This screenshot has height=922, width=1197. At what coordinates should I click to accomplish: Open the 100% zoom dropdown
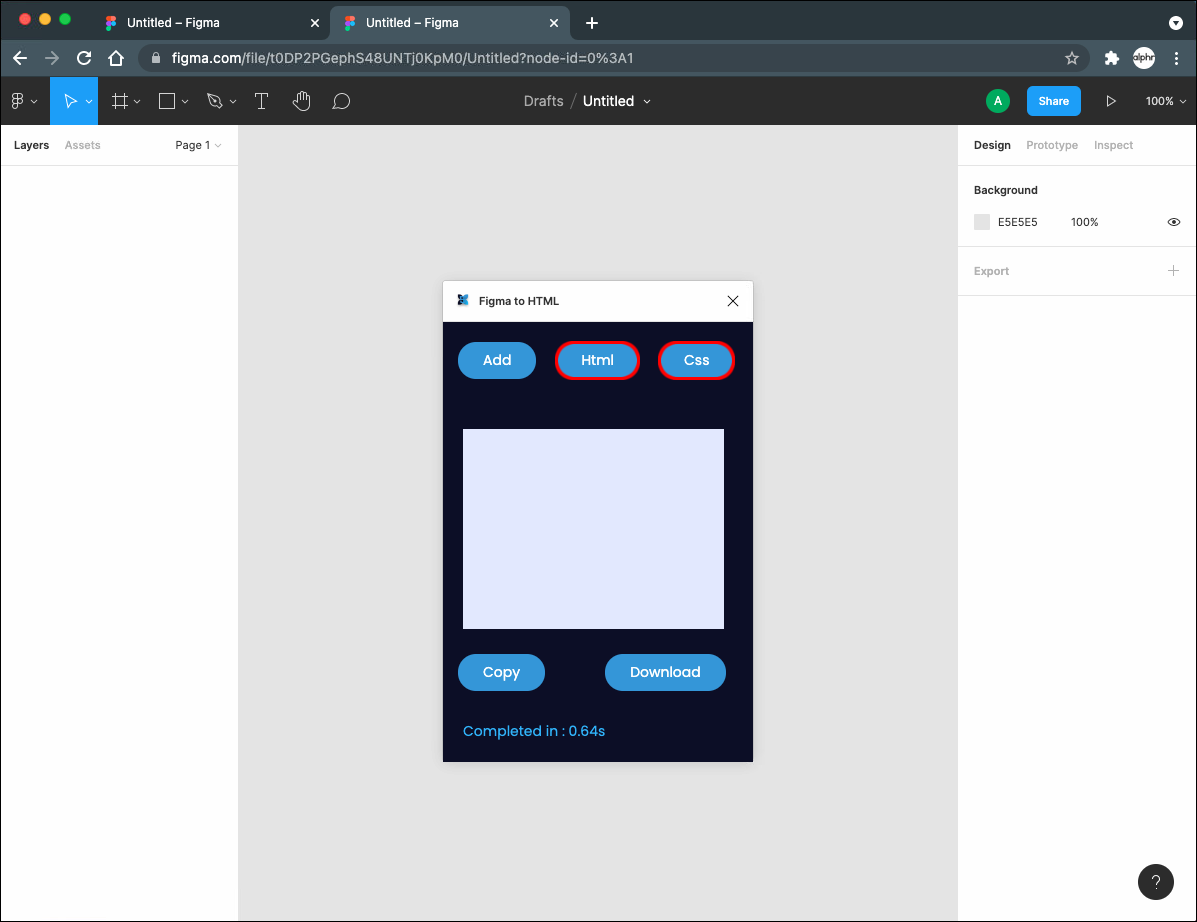pos(1166,101)
